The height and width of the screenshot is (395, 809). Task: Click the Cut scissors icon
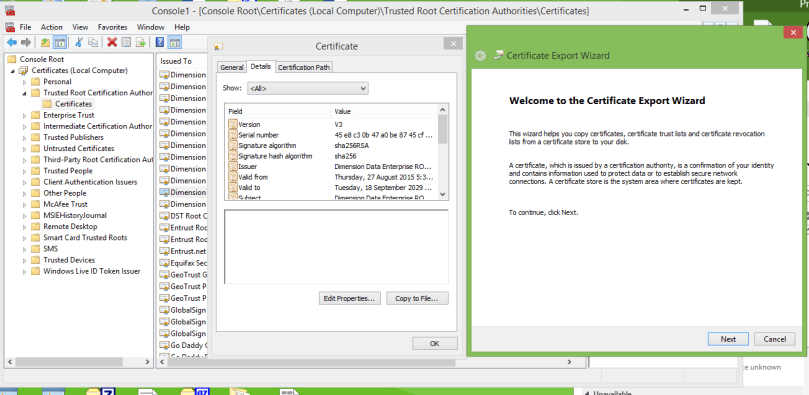[x=79, y=43]
